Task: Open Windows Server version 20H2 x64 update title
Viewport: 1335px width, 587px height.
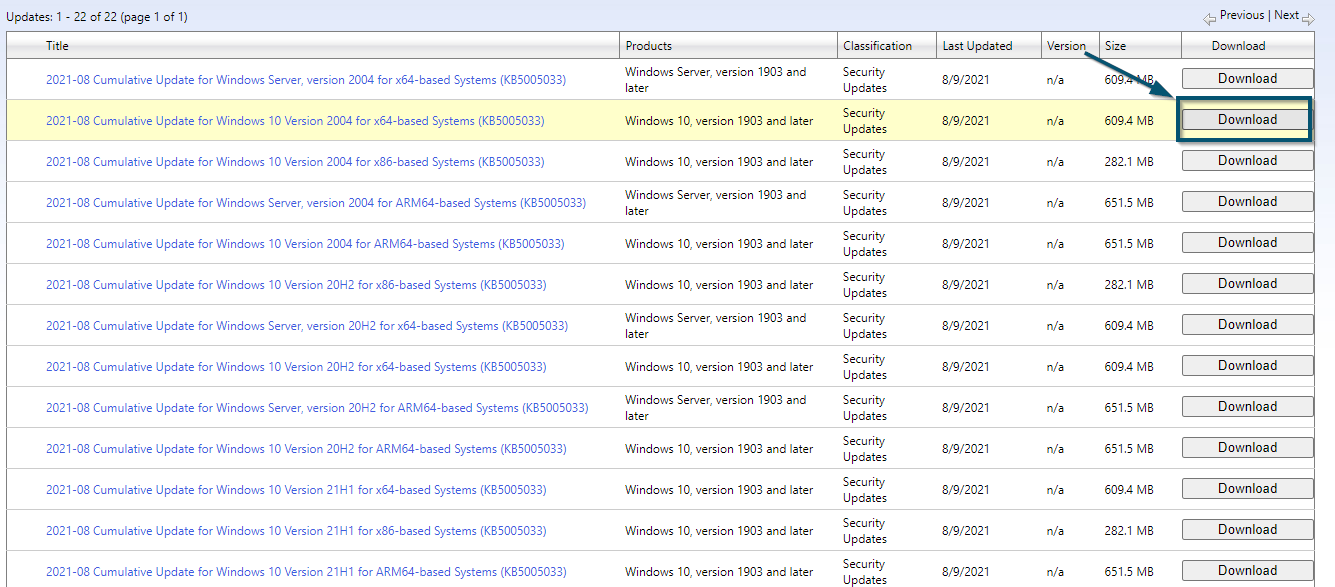Action: (307, 326)
